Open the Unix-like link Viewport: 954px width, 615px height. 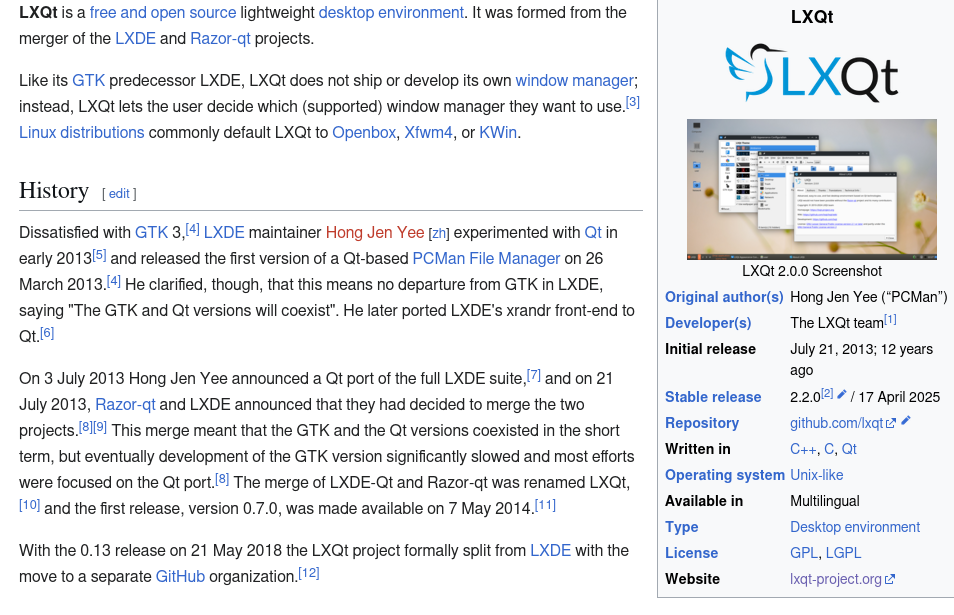(x=816, y=475)
